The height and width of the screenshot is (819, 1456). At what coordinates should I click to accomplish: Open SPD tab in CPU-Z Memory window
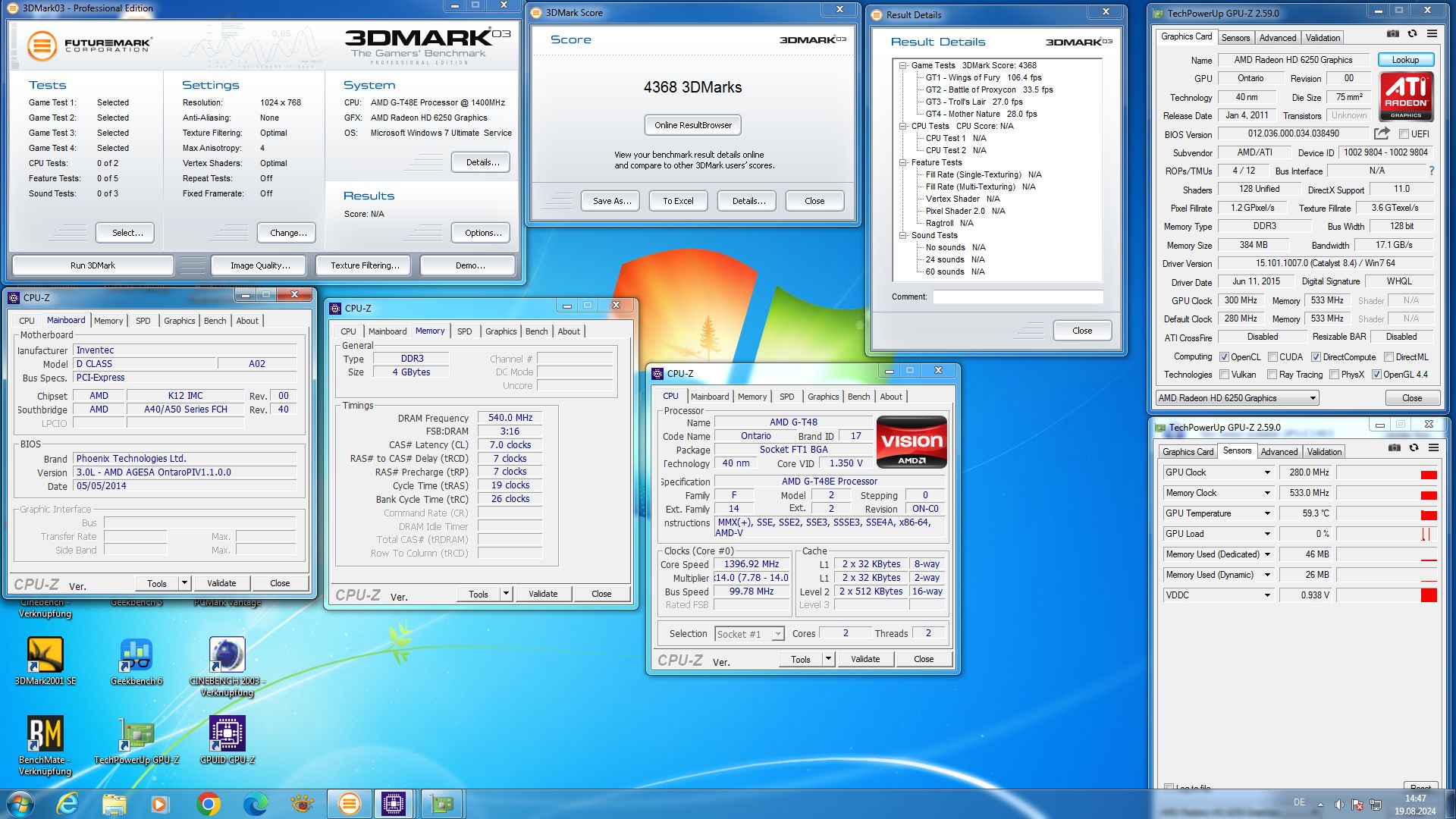[465, 331]
